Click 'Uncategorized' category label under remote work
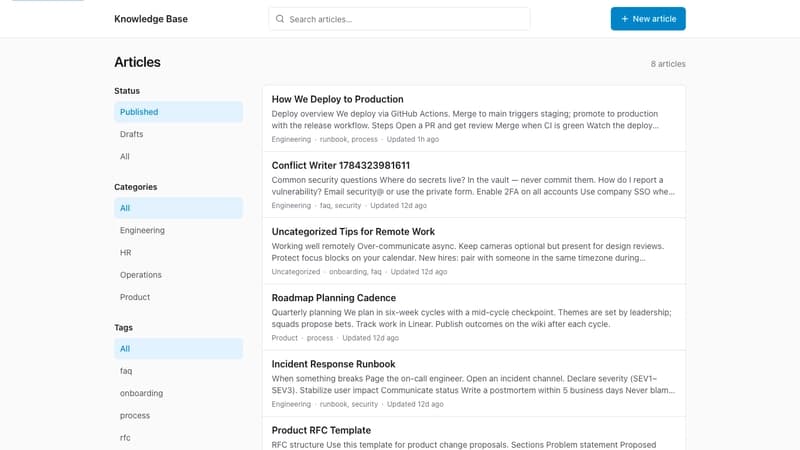The height and width of the screenshot is (450, 800). click(296, 272)
